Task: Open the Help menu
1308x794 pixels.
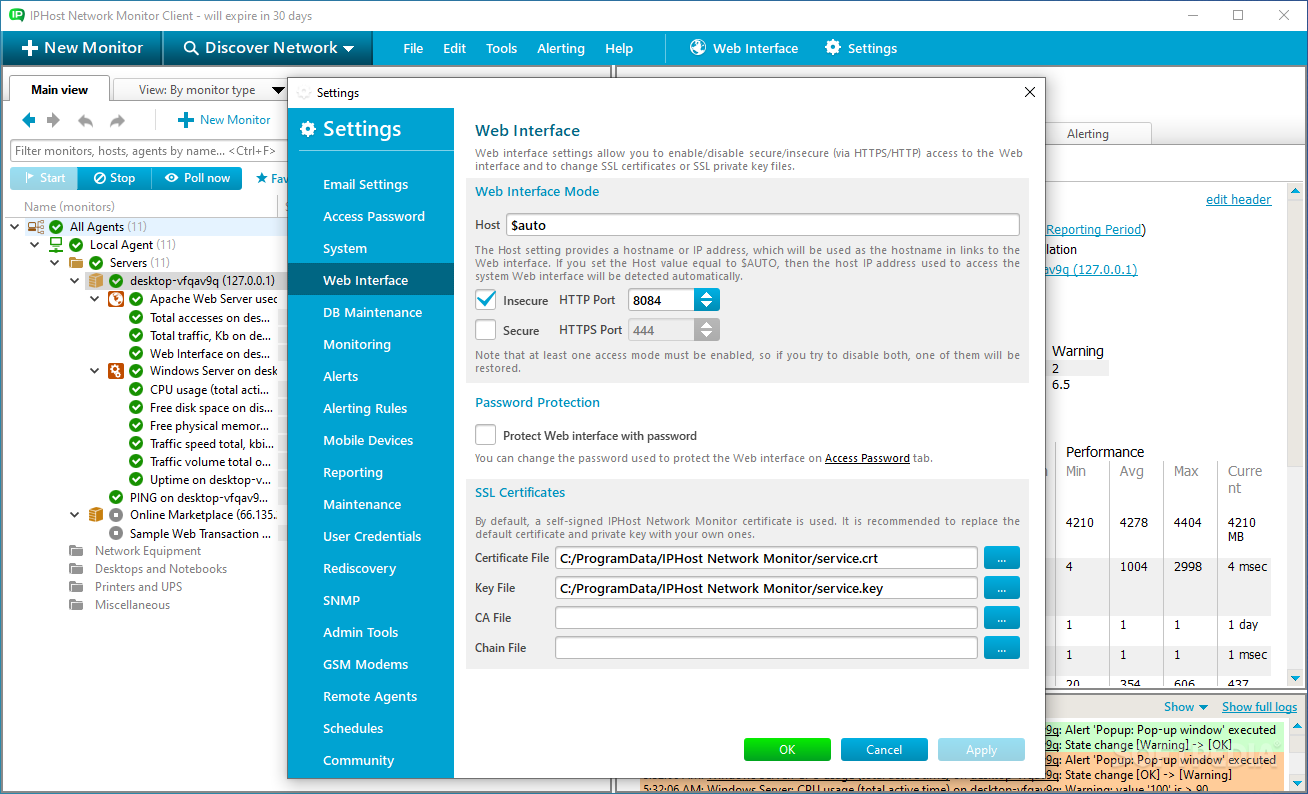Action: [x=619, y=48]
